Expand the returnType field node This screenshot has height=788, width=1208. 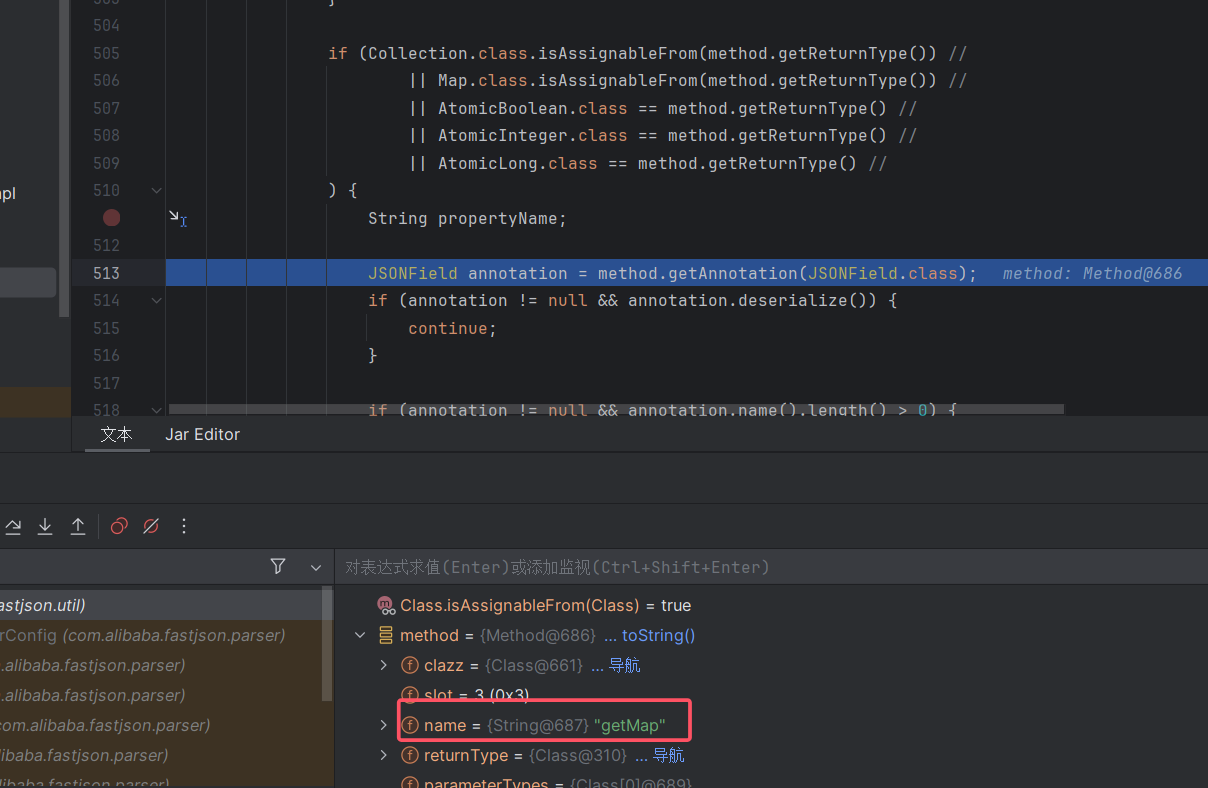tap(383, 755)
